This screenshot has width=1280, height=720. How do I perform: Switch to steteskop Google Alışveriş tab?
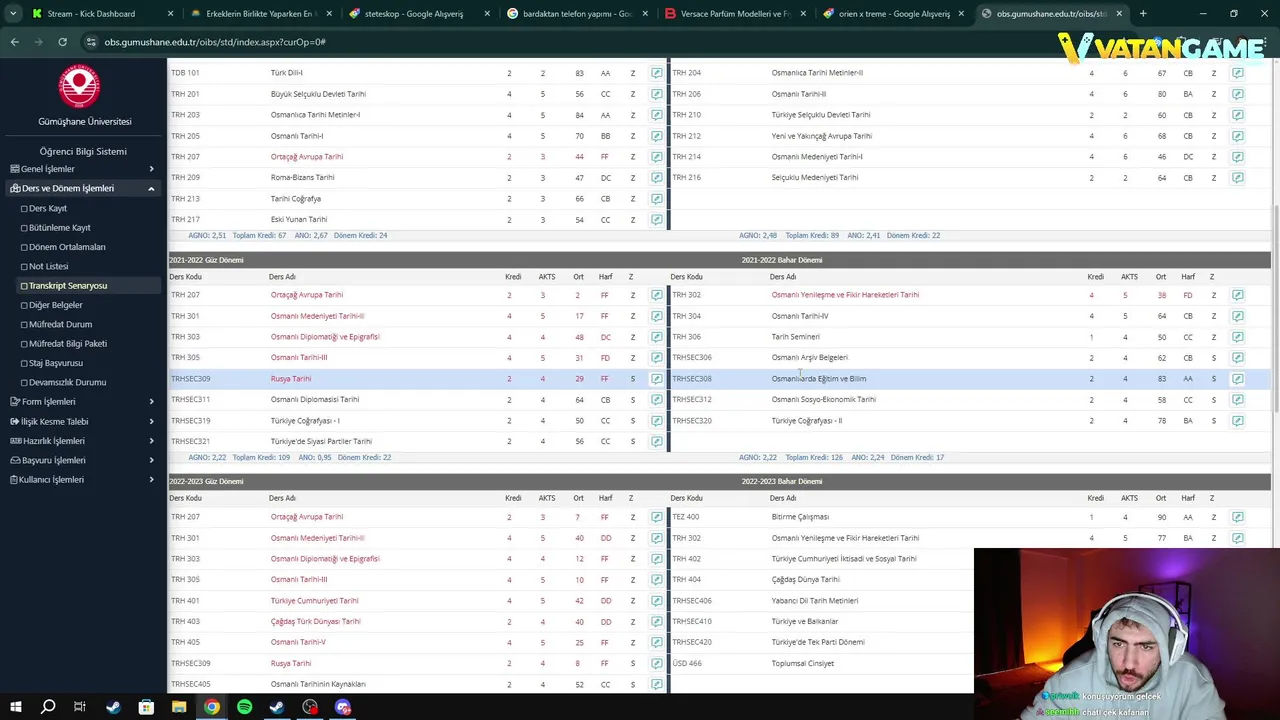coord(420,14)
